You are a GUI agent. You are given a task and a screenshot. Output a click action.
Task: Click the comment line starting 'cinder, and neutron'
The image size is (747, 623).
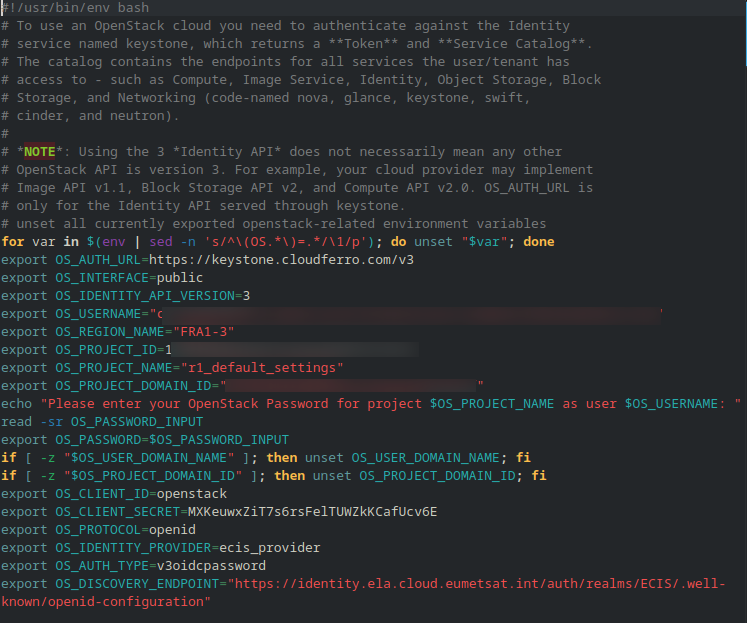coord(91,116)
